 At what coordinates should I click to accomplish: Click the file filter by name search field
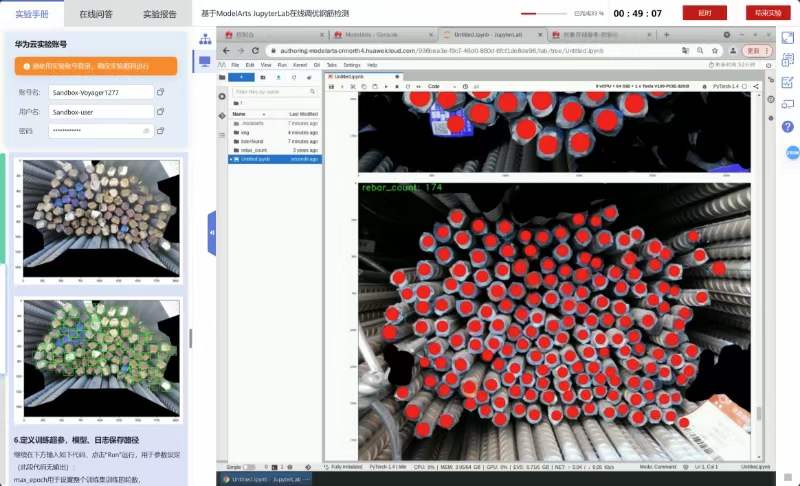274,91
